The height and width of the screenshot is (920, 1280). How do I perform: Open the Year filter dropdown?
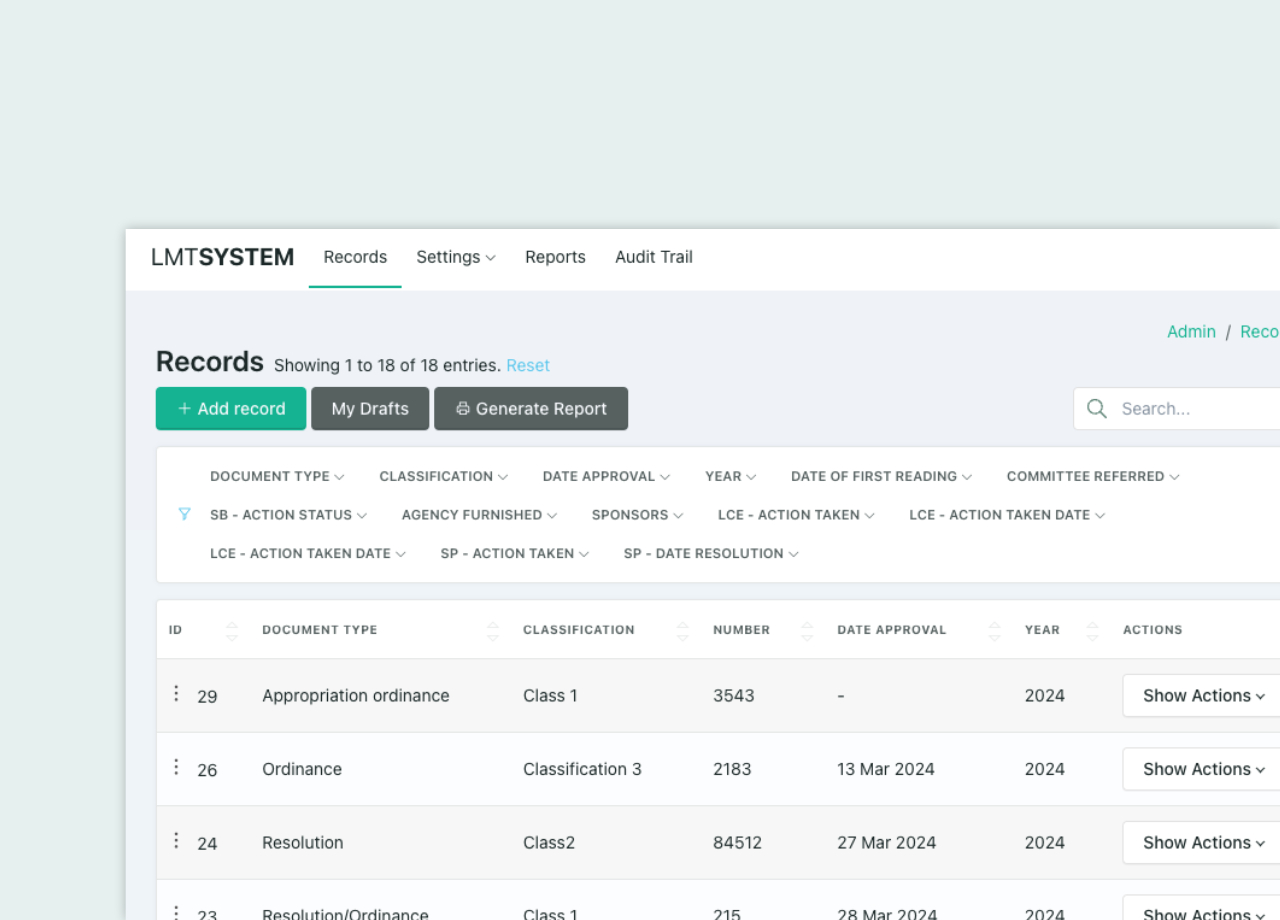click(731, 476)
